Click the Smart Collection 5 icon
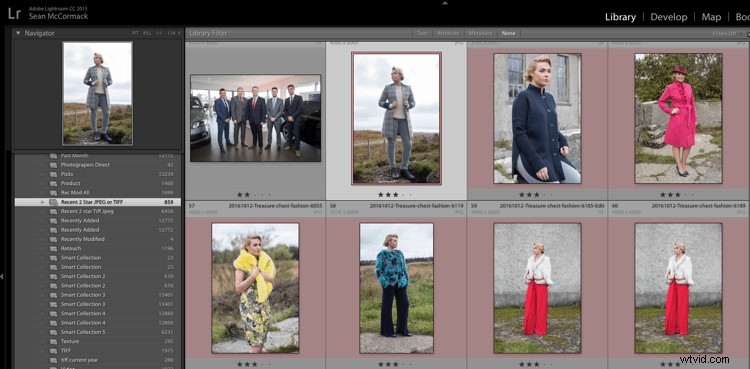Screen dimensions: 750x369 click(x=53, y=332)
